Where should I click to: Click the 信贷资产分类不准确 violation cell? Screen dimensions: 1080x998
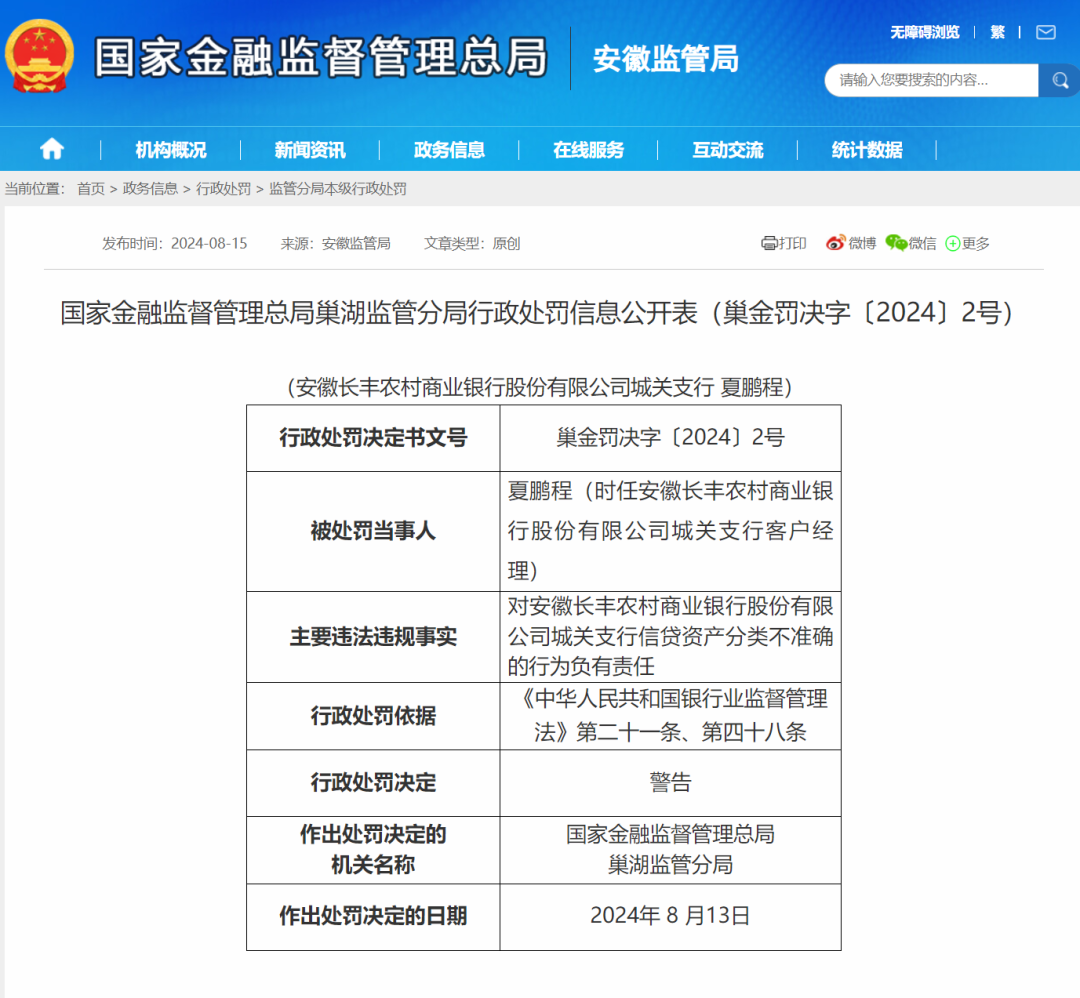click(x=670, y=637)
